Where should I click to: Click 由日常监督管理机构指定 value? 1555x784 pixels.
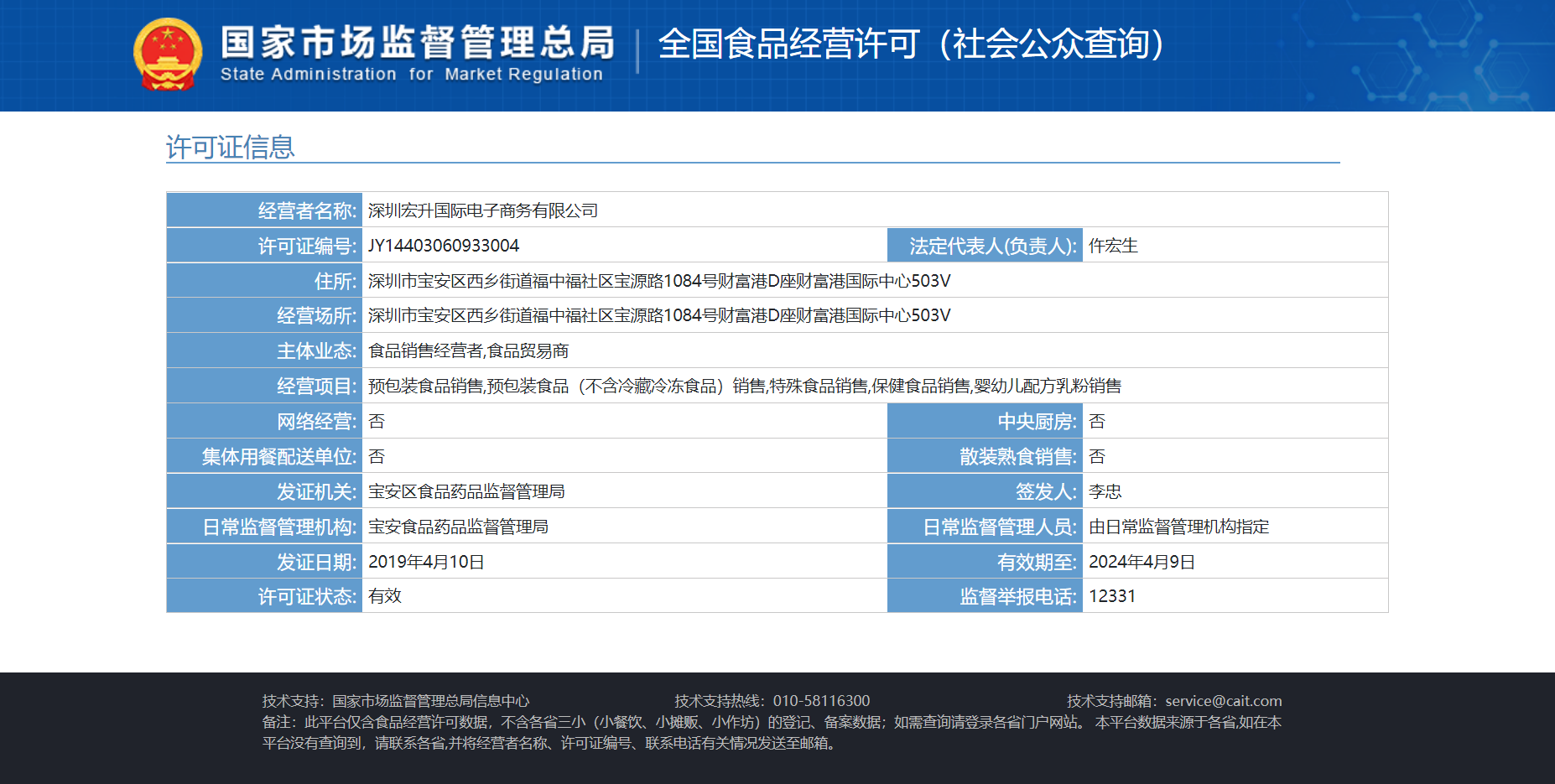[1179, 527]
